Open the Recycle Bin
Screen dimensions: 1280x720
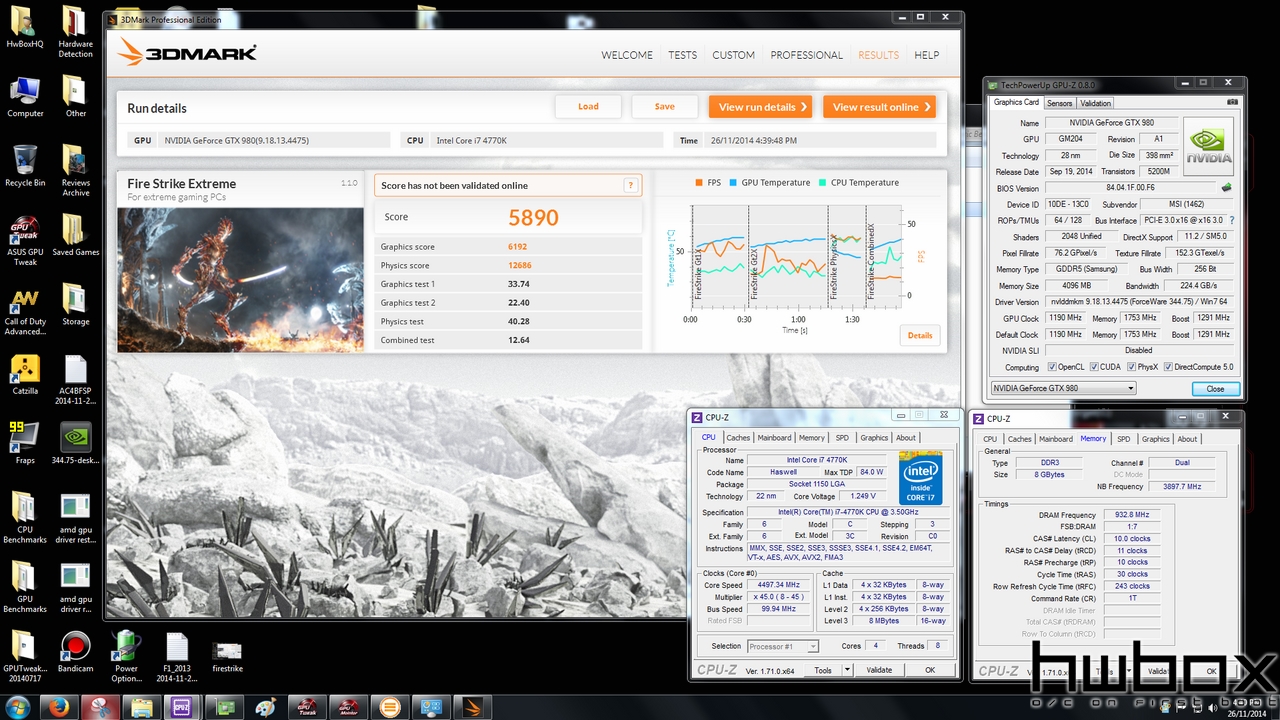pos(25,166)
